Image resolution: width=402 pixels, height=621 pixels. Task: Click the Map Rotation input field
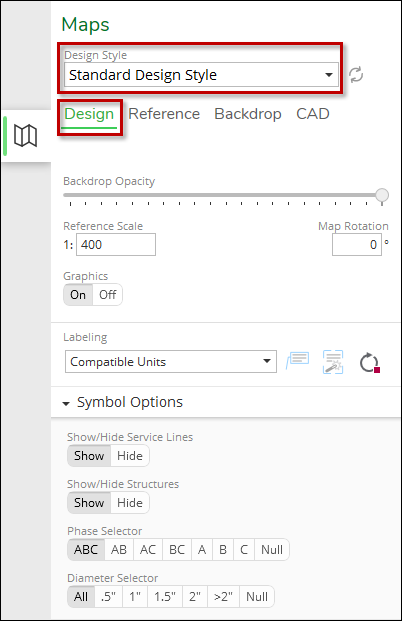(357, 245)
